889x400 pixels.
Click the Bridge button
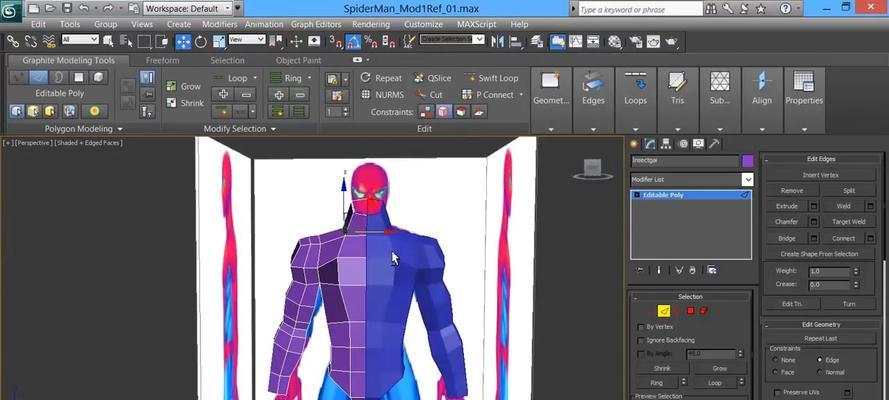(x=786, y=238)
